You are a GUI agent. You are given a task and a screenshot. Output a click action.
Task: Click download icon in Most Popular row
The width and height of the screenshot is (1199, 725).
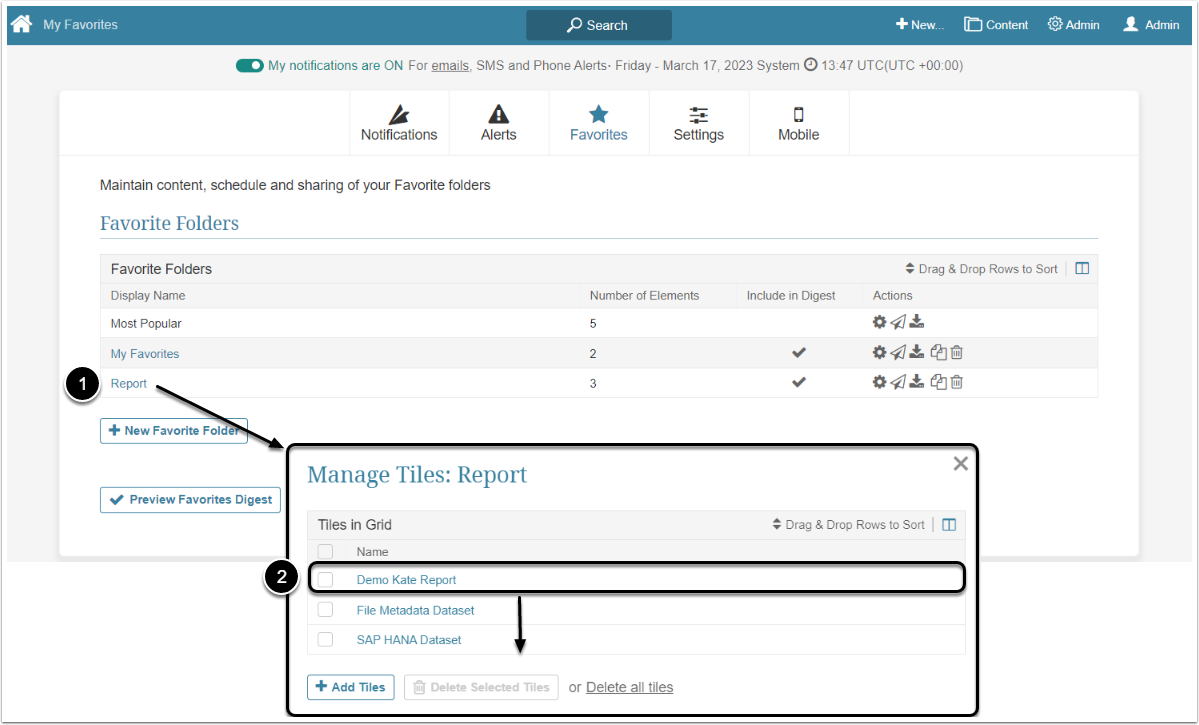pyautogui.click(x=917, y=322)
